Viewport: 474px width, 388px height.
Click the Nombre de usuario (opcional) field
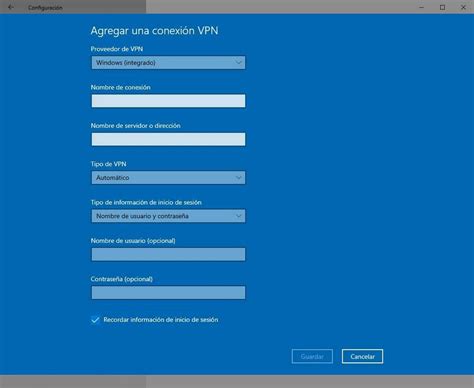tap(168, 254)
